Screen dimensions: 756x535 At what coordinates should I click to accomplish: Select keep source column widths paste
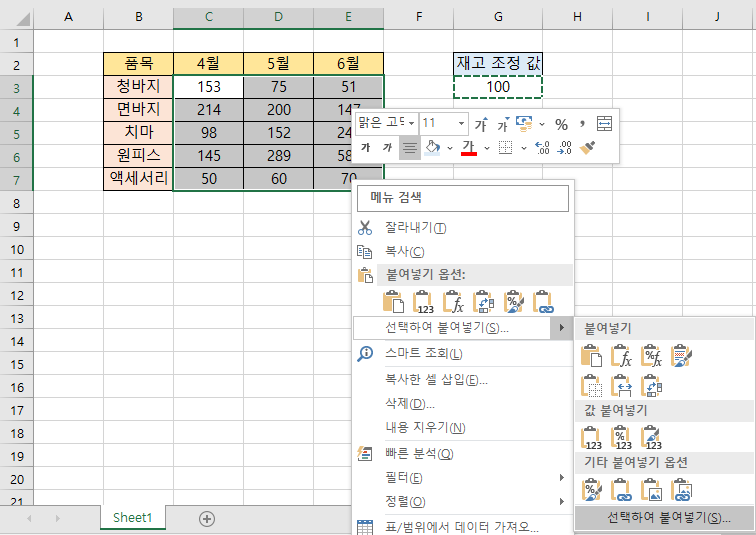pos(621,386)
